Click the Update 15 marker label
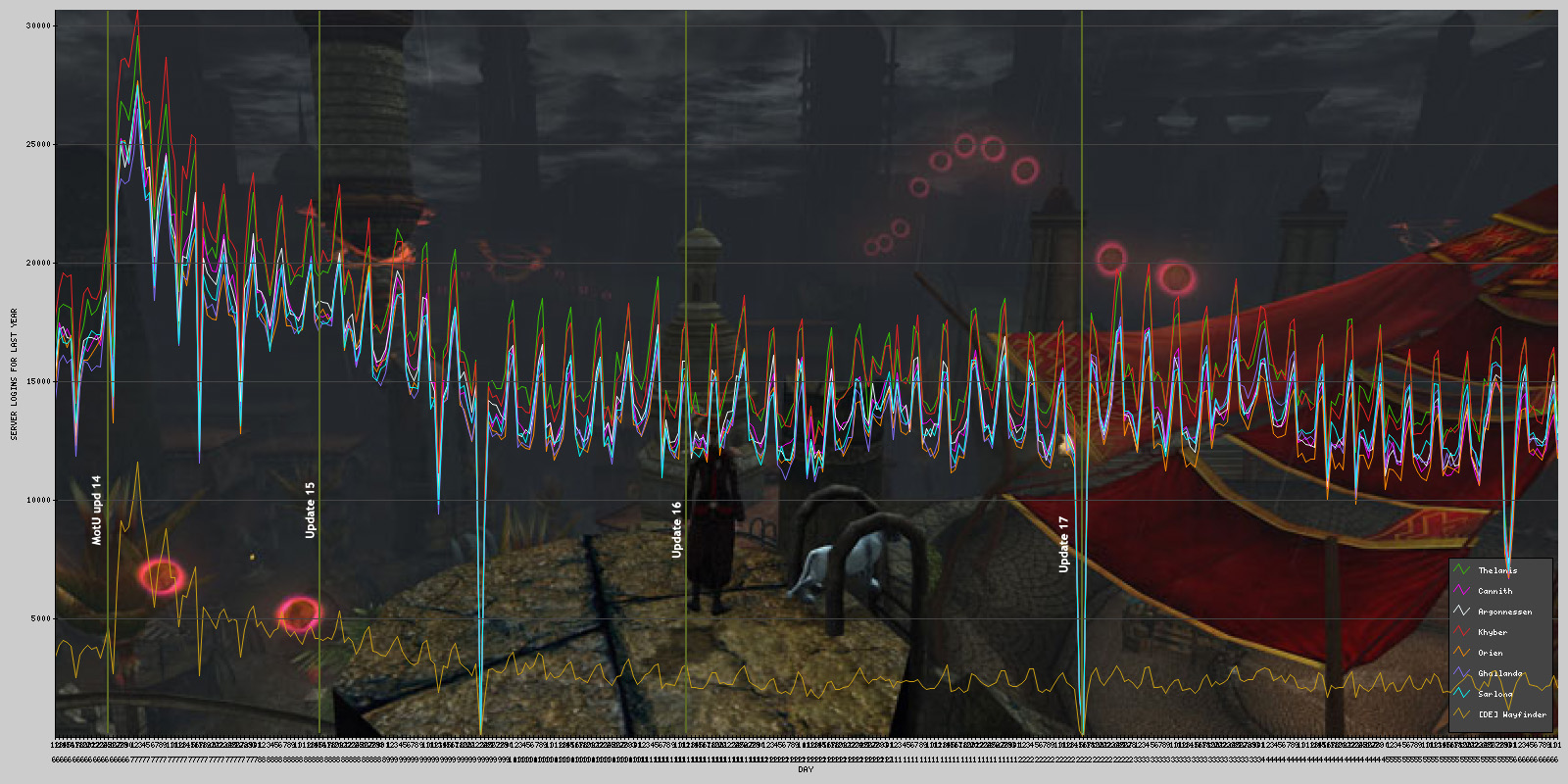This screenshot has height=784, width=1568. click(x=310, y=510)
